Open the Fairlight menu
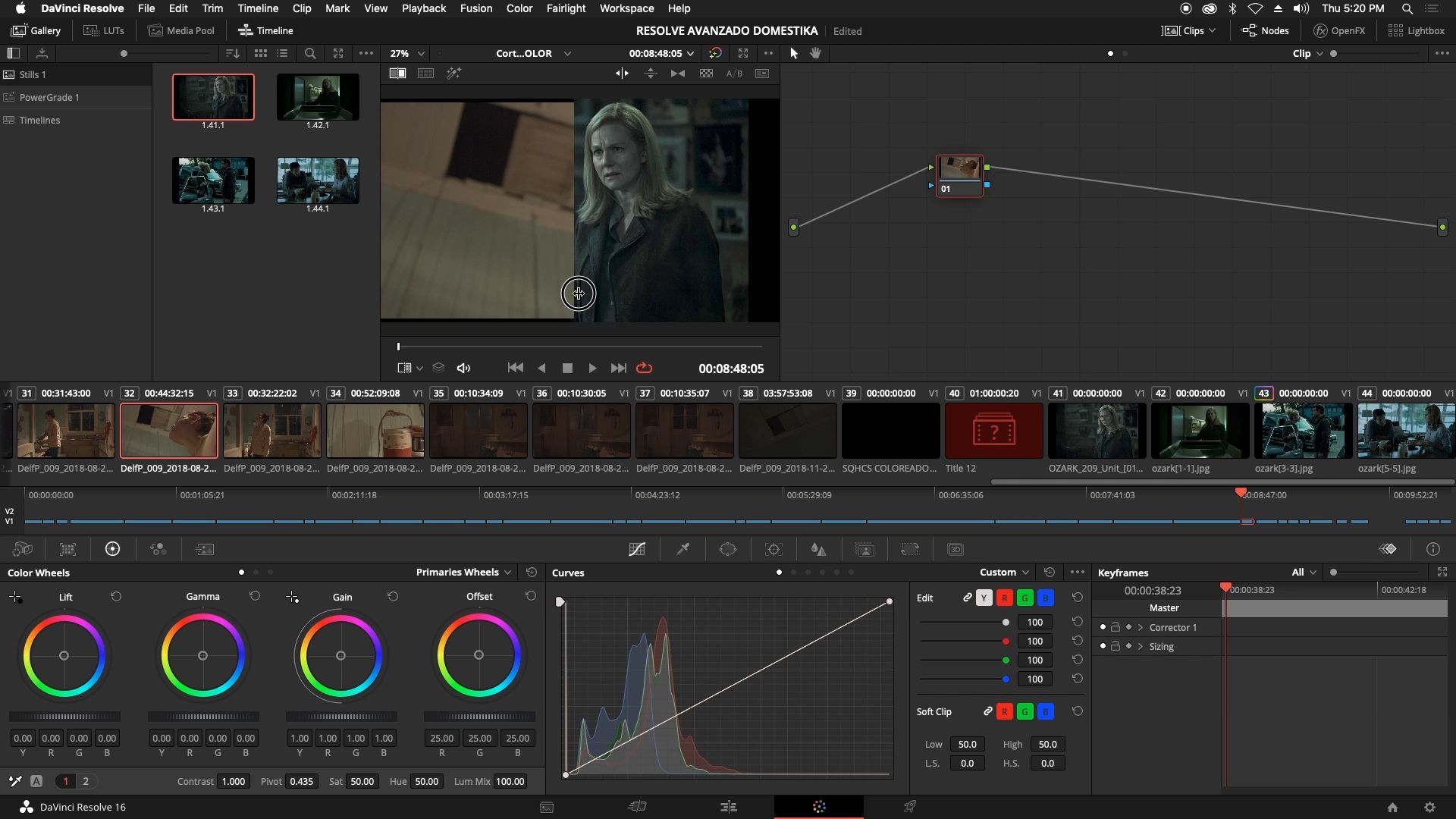 565,8
